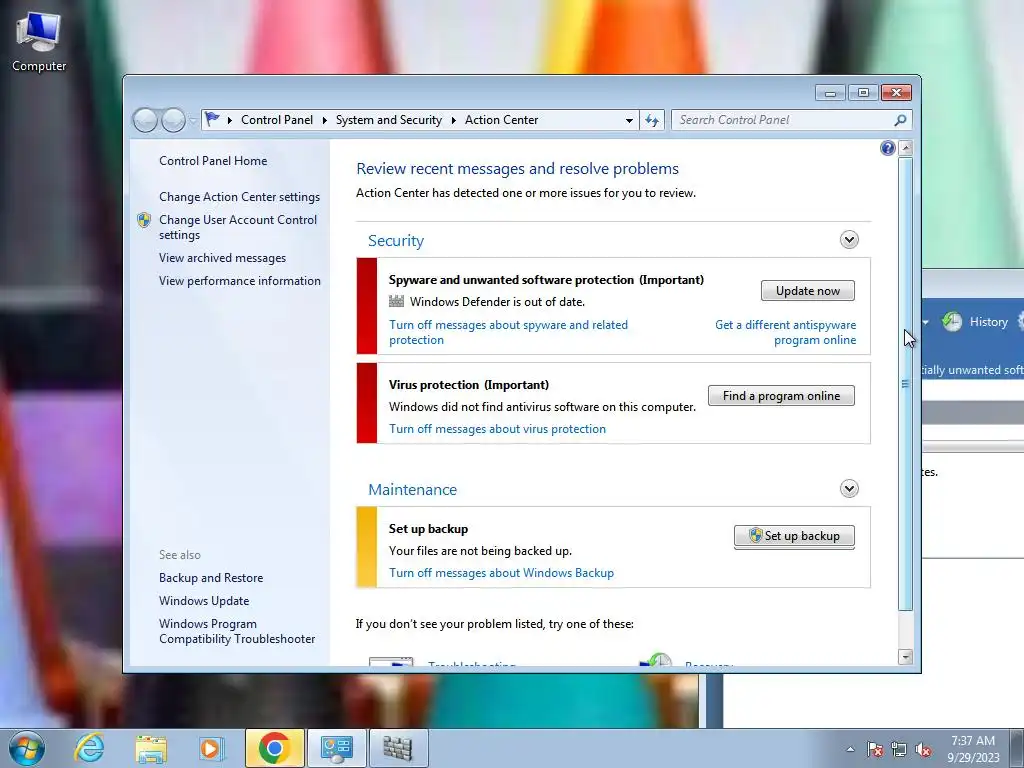The width and height of the screenshot is (1024, 768).
Task: Click the History icon in Windows Defender window
Action: (952, 321)
